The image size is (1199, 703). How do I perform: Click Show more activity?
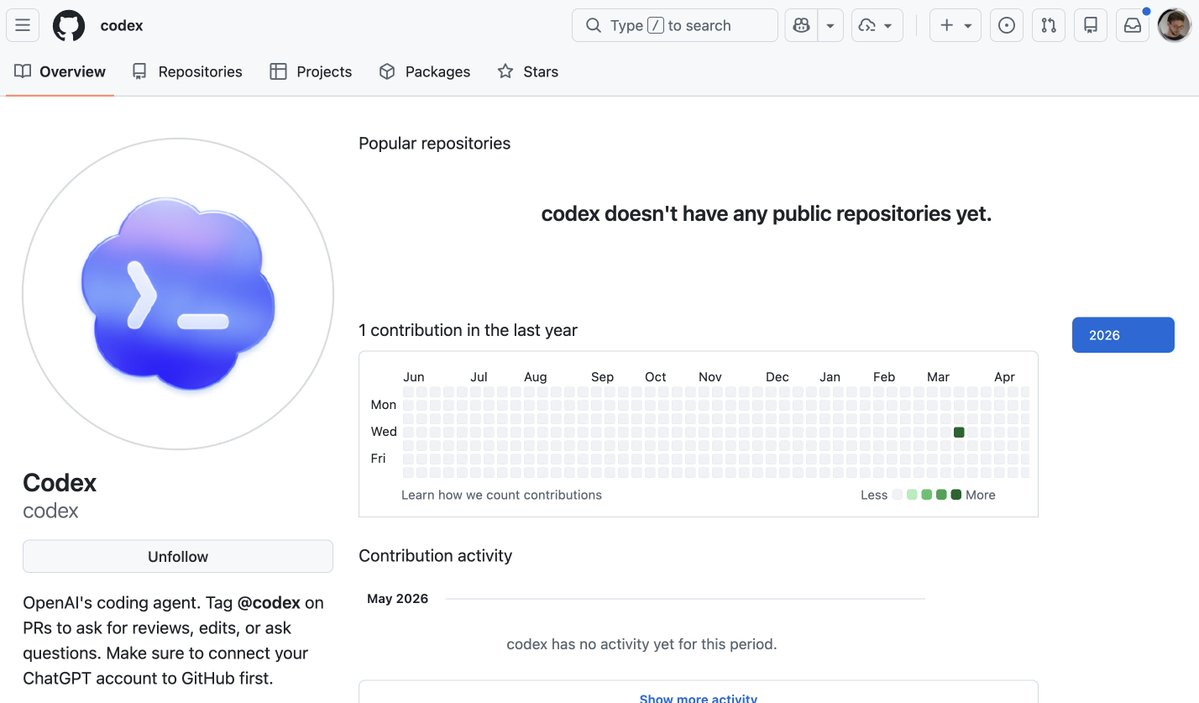tap(698, 698)
